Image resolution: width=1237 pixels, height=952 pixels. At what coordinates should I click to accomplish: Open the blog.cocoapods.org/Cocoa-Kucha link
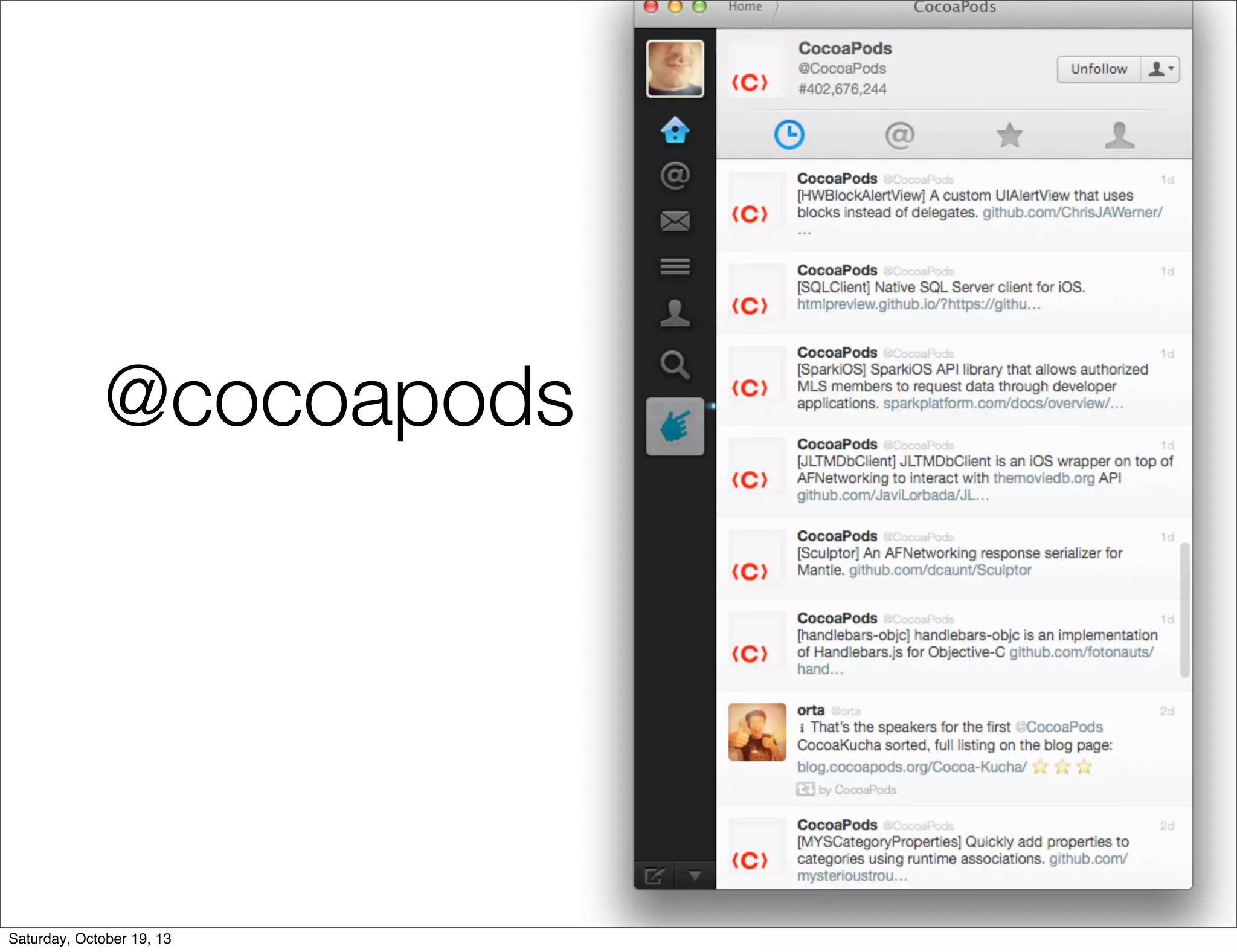(x=911, y=767)
